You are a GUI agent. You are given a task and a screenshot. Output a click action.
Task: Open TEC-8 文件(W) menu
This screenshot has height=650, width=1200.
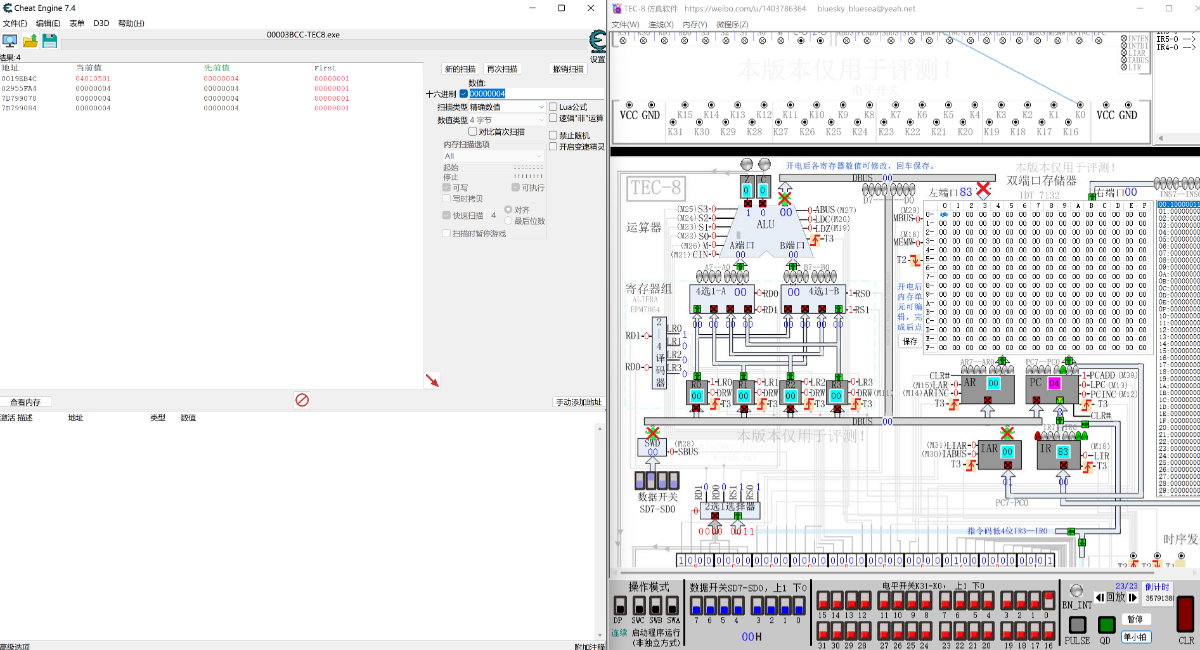click(x=626, y=24)
